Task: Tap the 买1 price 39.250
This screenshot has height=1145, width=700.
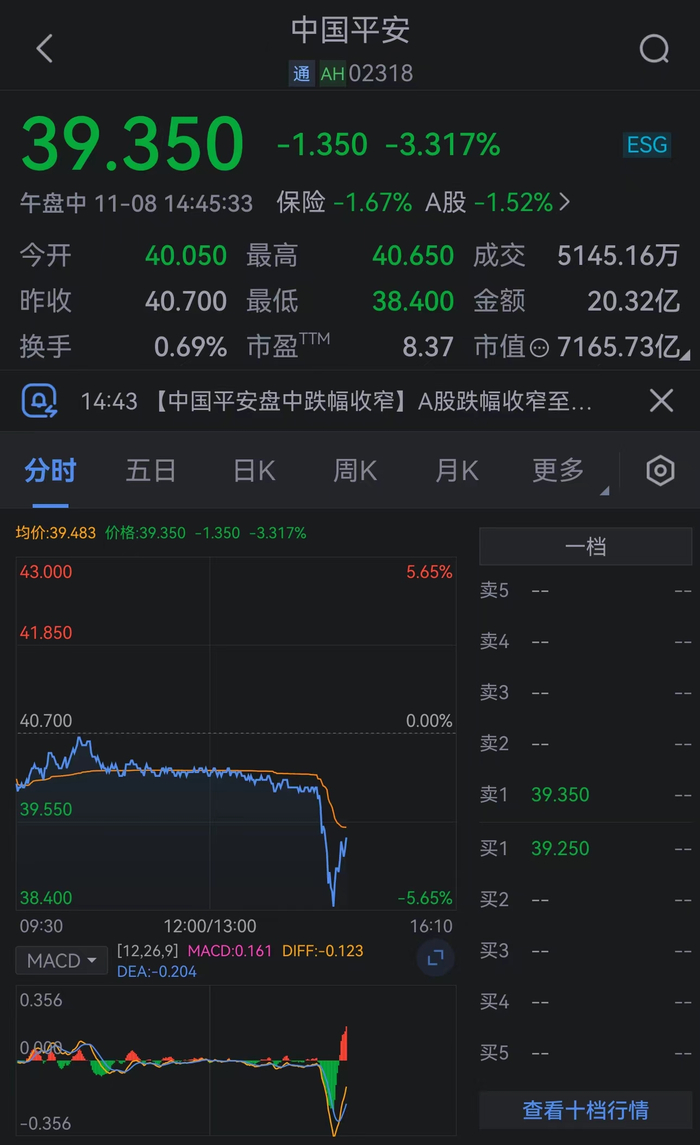Action: [x=560, y=849]
